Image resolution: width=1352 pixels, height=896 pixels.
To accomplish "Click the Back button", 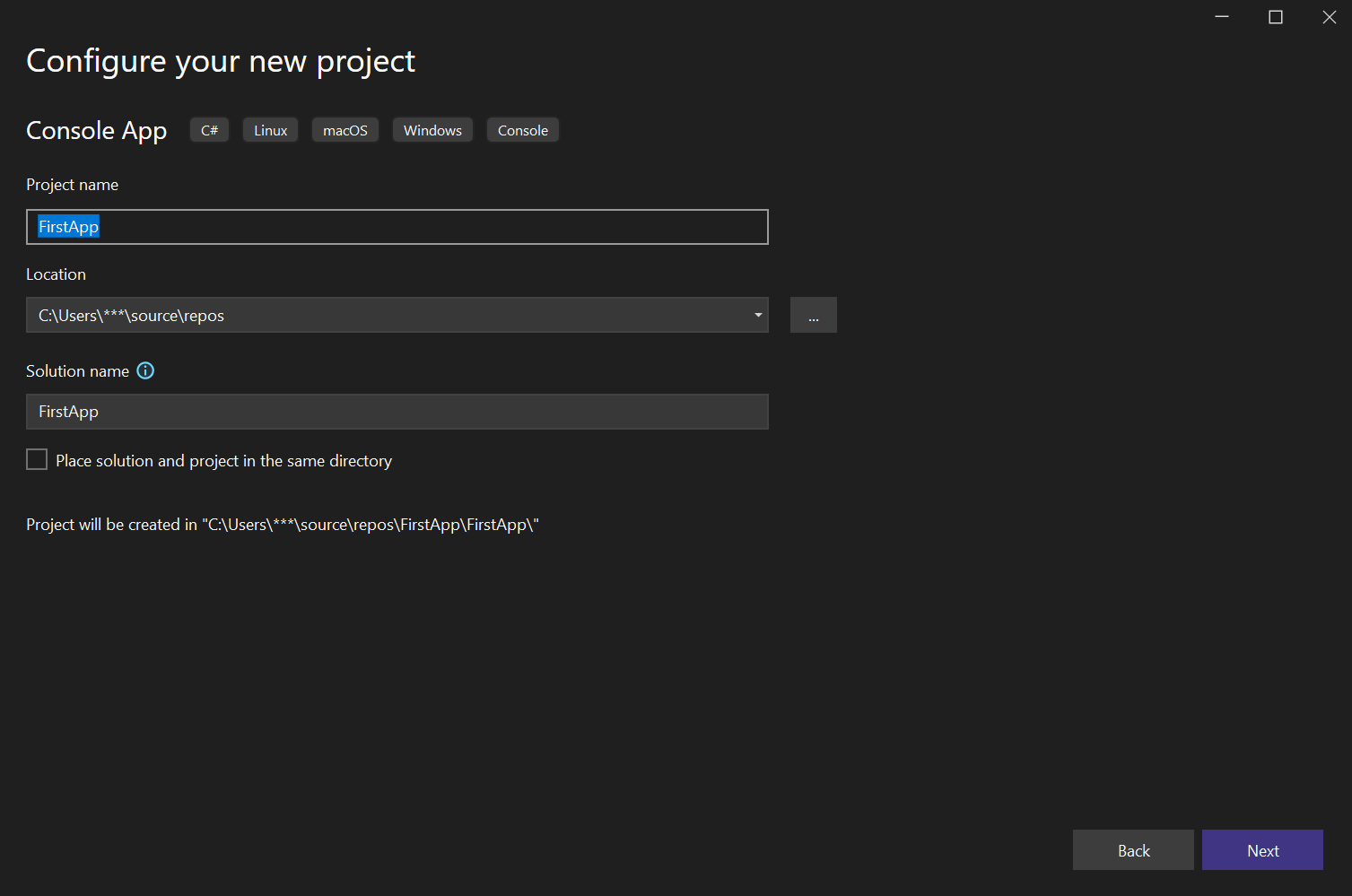I will tap(1132, 849).
